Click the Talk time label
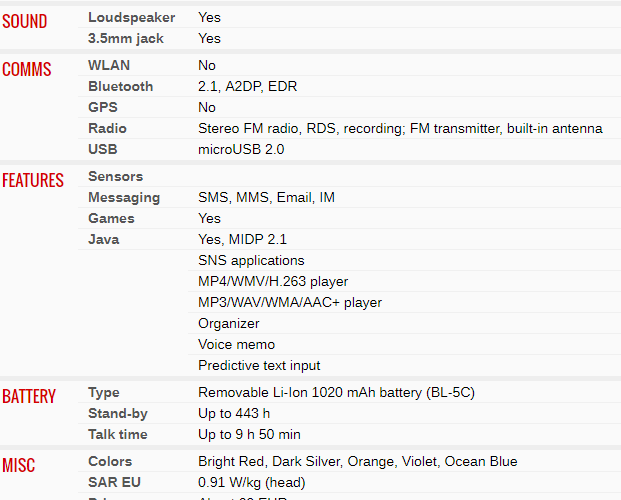Screen dimensions: 621x500 tap(117, 434)
